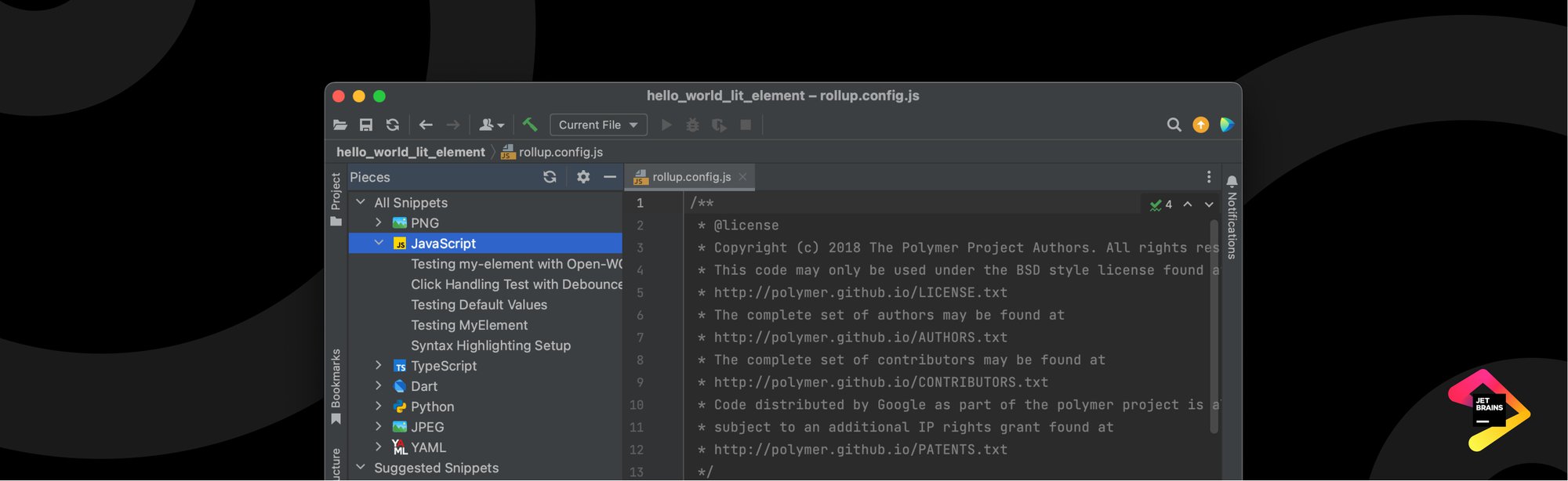This screenshot has height=481, width=1568.
Task: Click the CONTRIBUTORS.txt URL on line 9
Action: coord(881,382)
